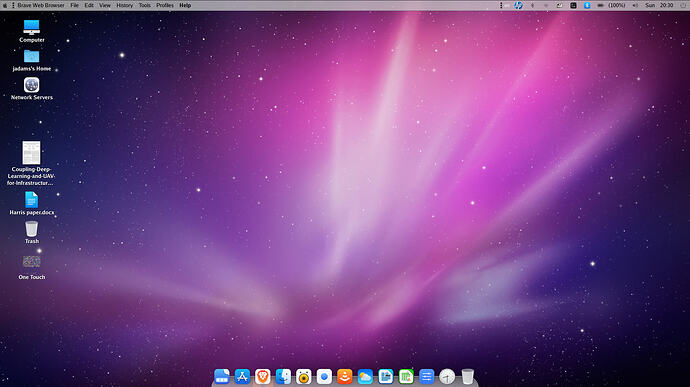Open jadams's Home folder icon
690x387 pixels.
[32, 56]
